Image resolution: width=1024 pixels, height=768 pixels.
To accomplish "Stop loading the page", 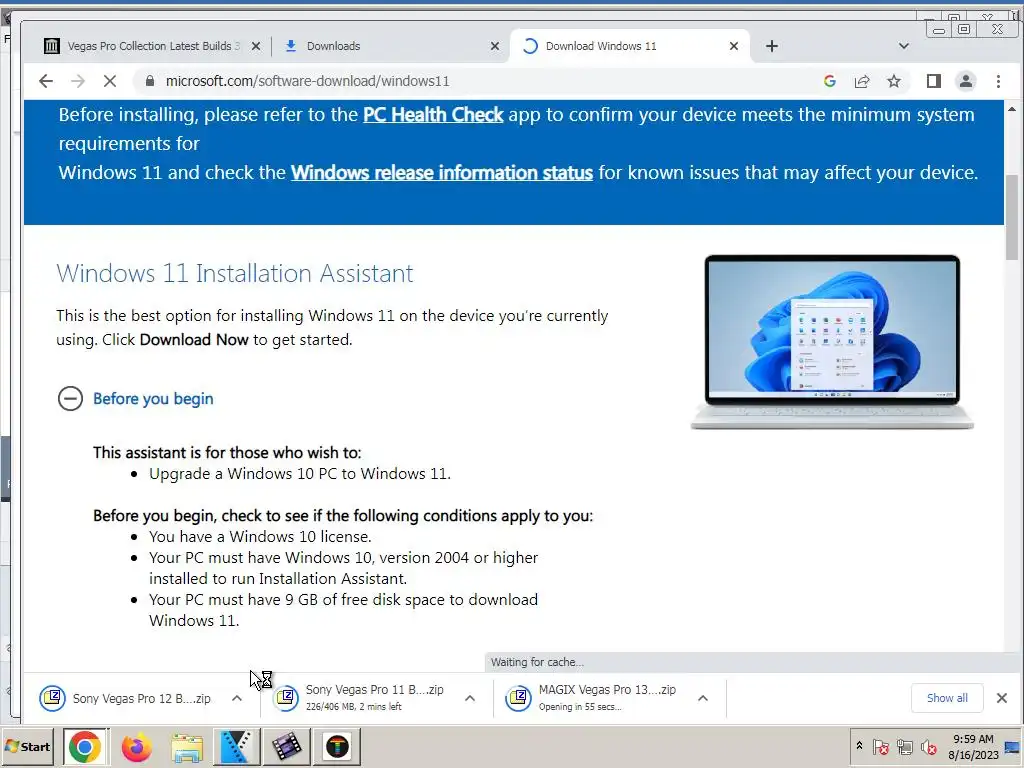I will tap(110, 81).
